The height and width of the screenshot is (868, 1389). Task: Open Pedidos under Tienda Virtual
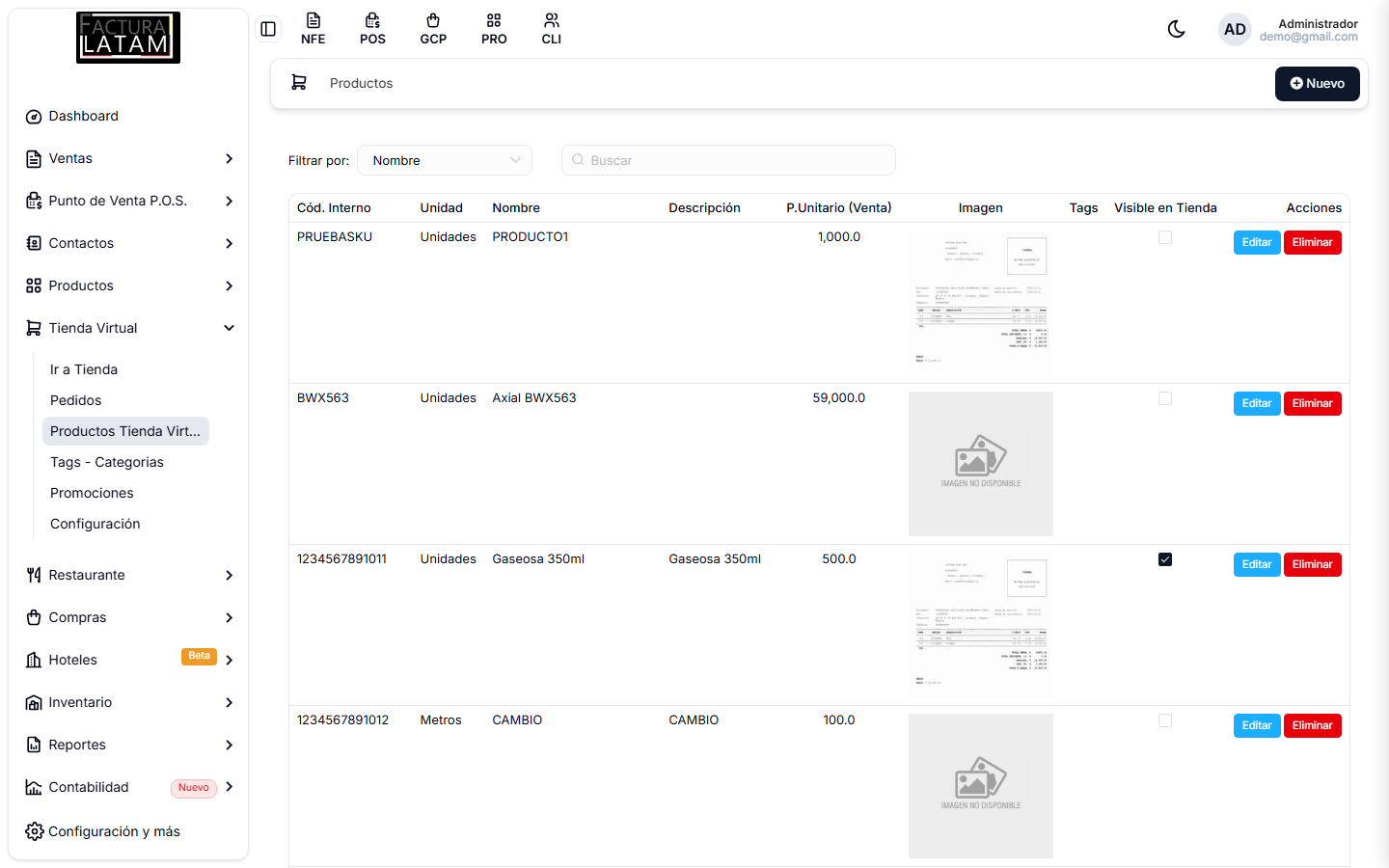pos(75,400)
